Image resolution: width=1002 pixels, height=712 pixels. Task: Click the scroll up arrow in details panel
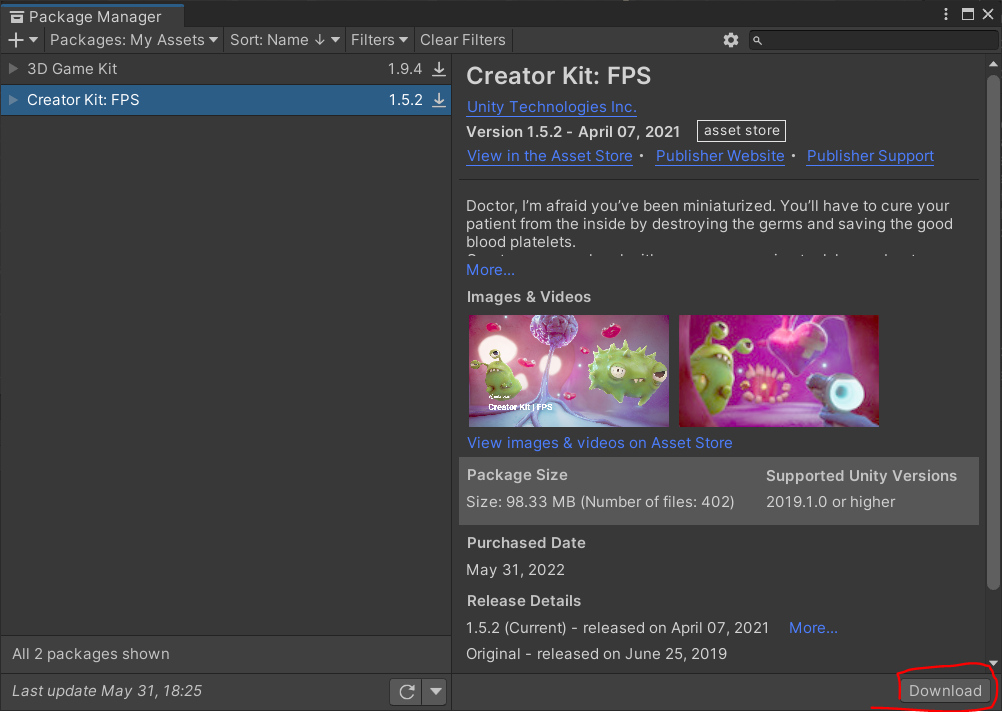pyautogui.click(x=993, y=64)
